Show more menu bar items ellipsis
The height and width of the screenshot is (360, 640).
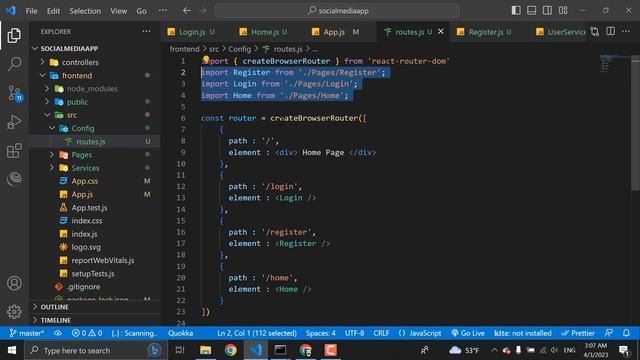coord(162,11)
